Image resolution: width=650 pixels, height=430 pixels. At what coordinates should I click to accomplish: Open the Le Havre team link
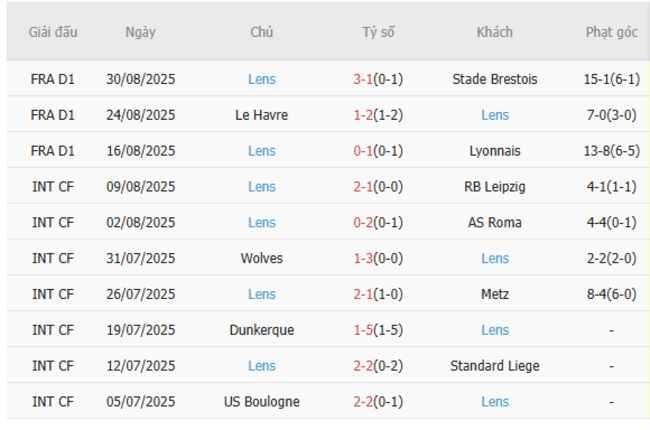click(x=262, y=115)
